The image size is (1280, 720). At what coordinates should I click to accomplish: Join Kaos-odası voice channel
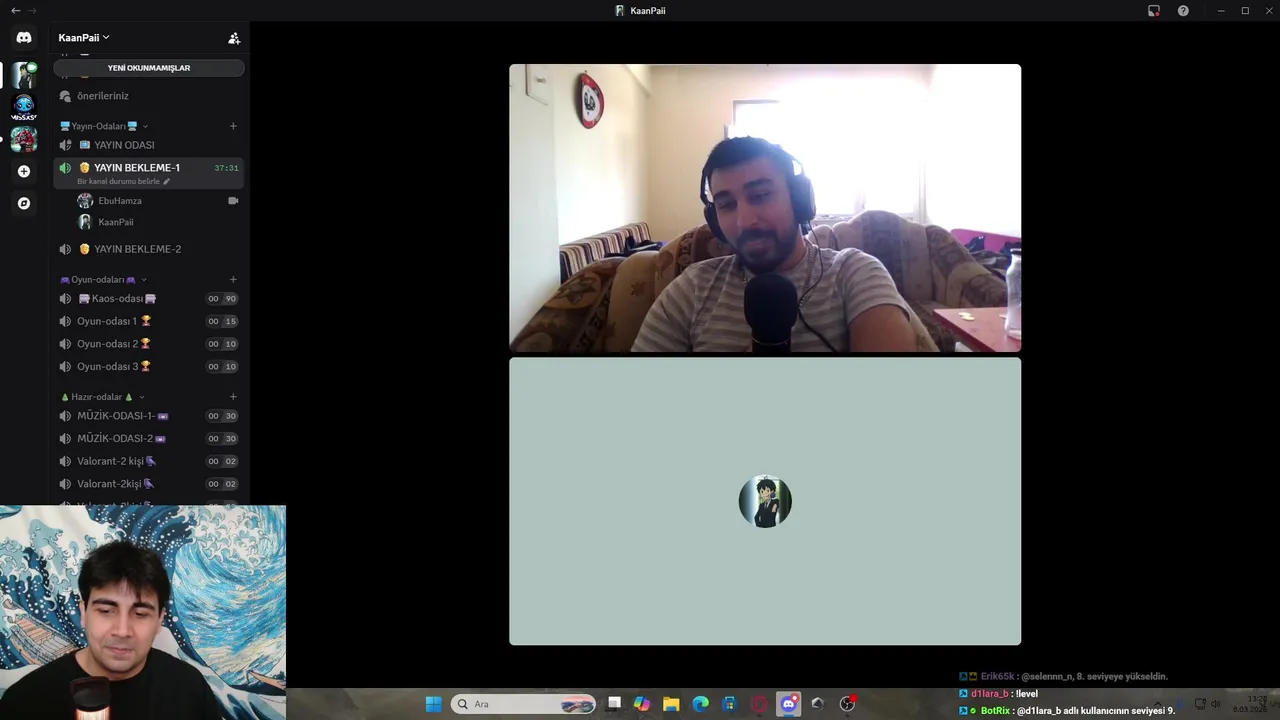[x=149, y=299]
